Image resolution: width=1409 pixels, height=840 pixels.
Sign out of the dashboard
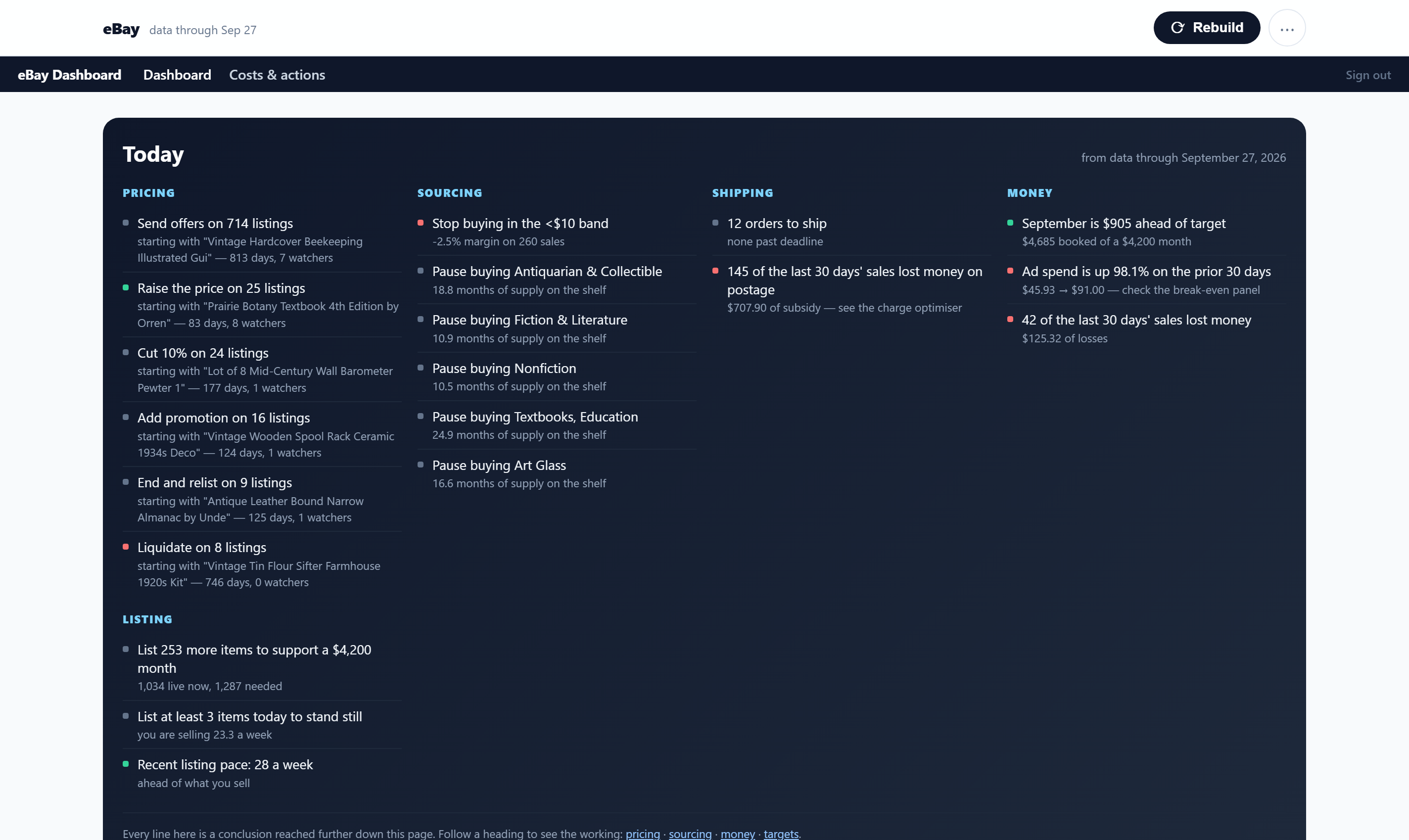coord(1367,75)
